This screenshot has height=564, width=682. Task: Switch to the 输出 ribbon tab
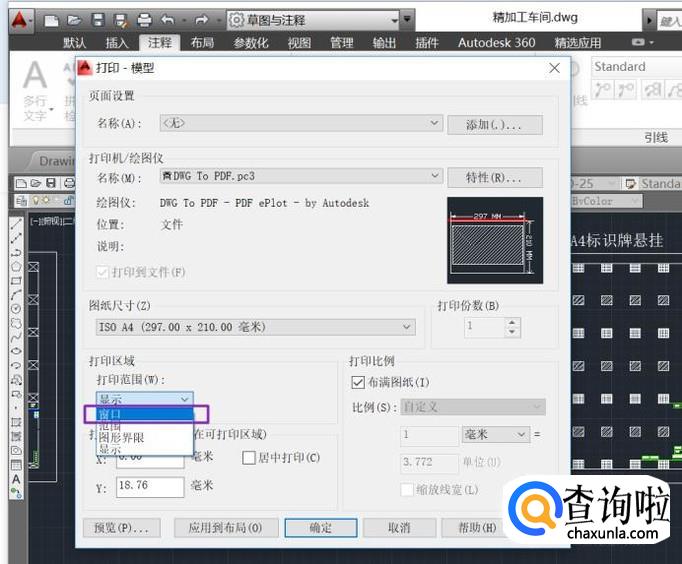coord(384,43)
